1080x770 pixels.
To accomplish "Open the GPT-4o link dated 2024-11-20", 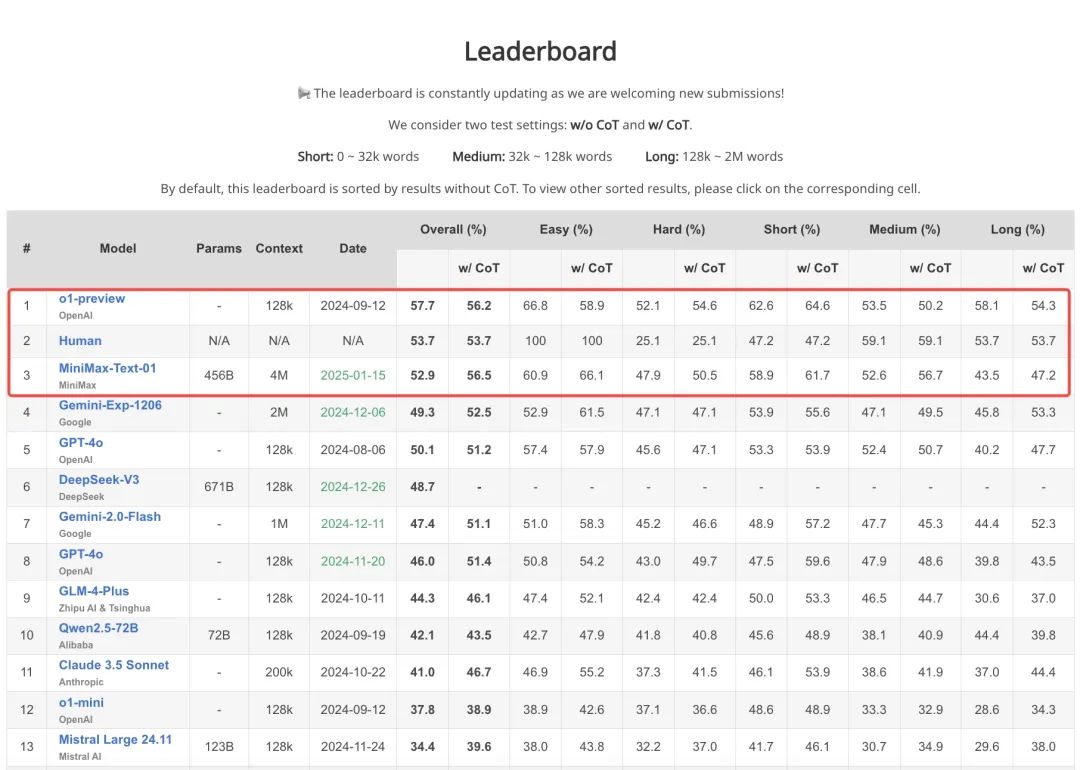I will [81, 554].
